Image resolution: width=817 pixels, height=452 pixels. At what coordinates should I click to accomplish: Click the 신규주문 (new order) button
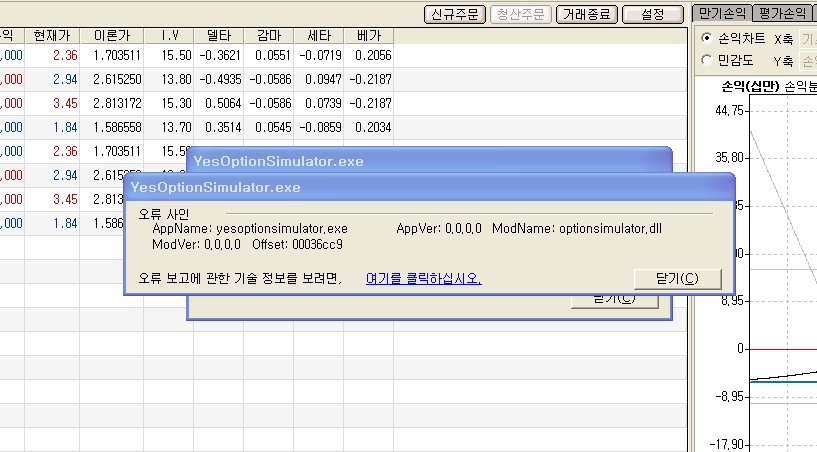point(455,14)
